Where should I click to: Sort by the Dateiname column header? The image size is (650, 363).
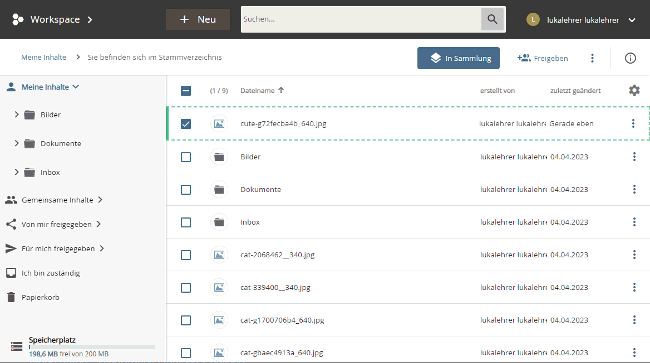click(x=257, y=90)
